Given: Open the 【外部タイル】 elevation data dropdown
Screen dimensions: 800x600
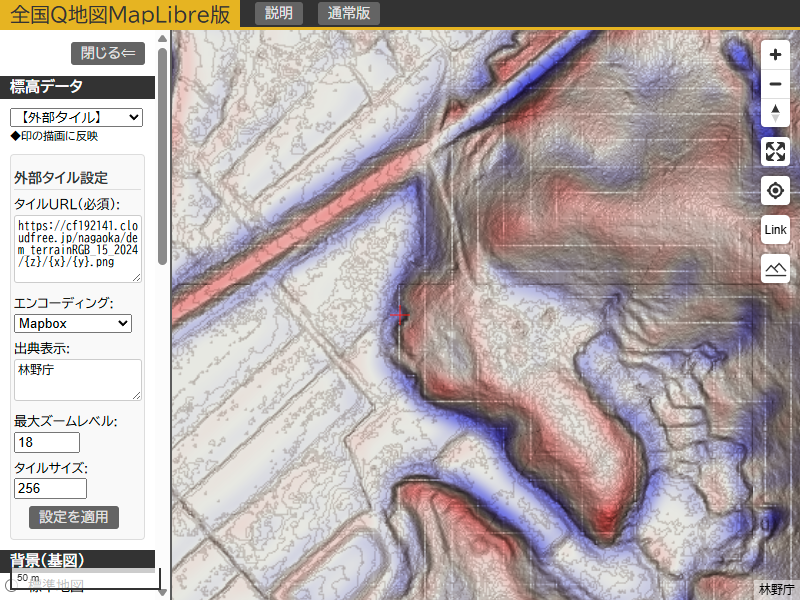Looking at the screenshot, I should (76, 117).
